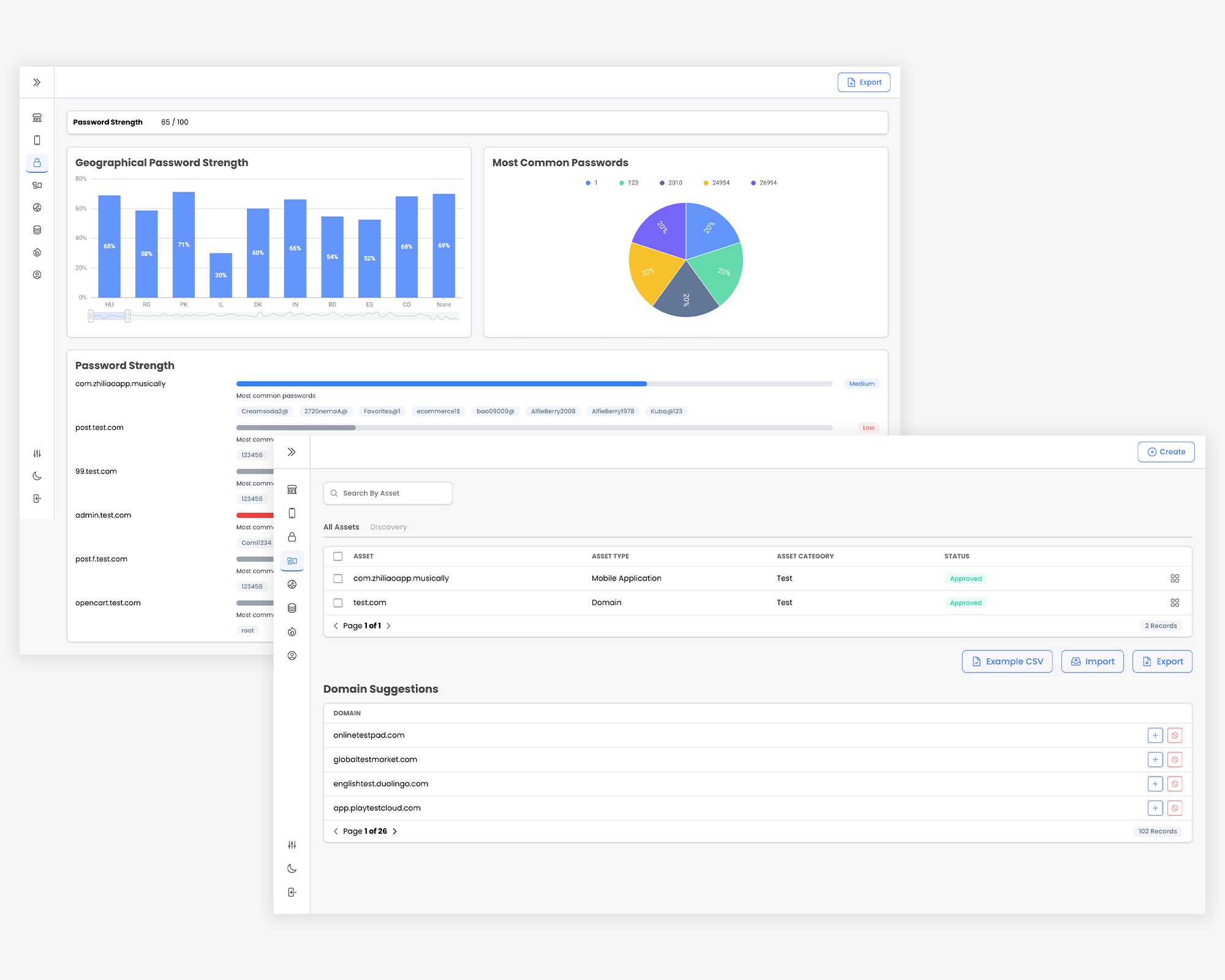This screenshot has width=1225, height=980.
Task: Open the database icon in the front sidebar
Action: [x=292, y=608]
